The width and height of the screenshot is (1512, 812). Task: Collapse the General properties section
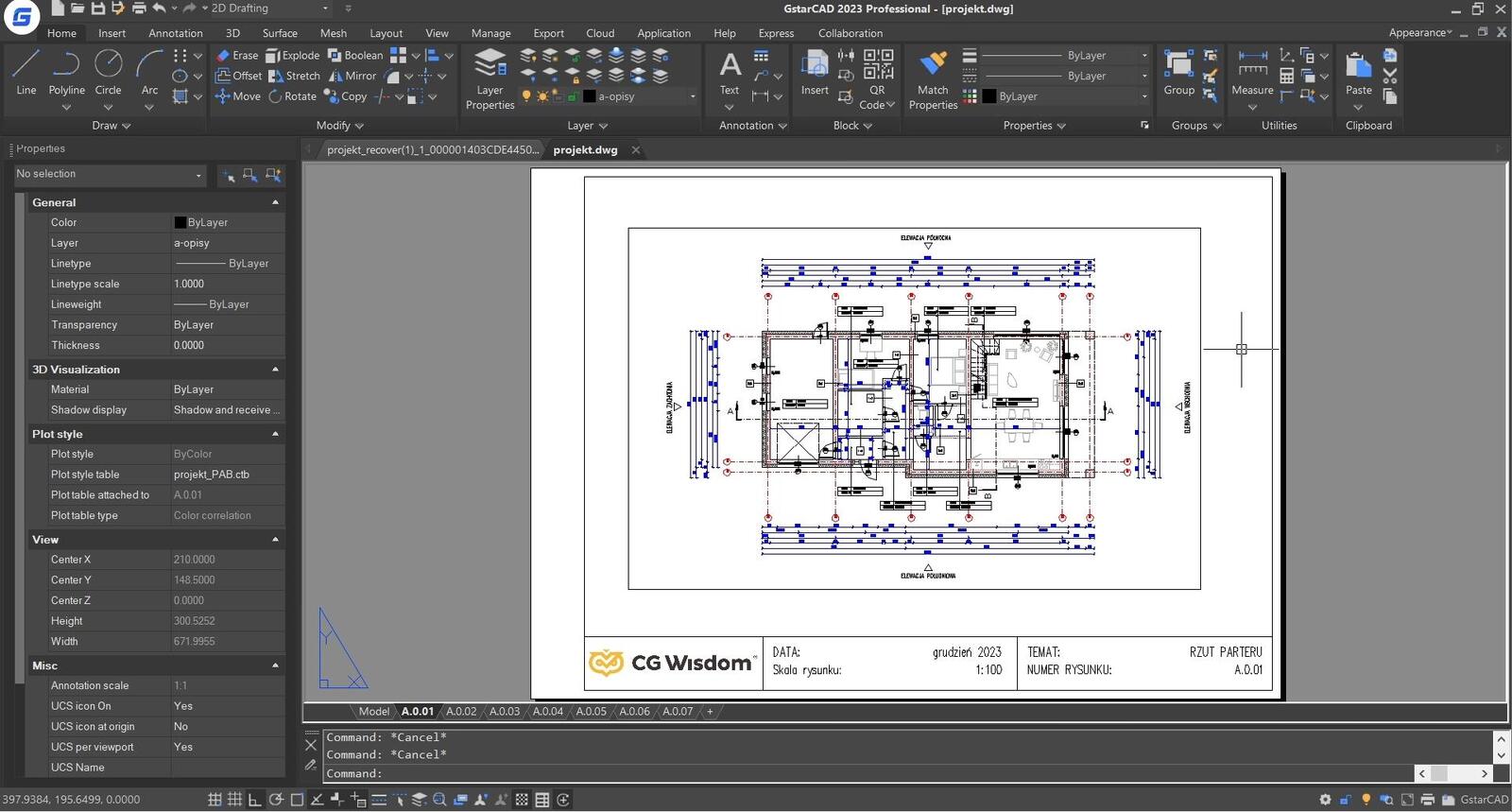coord(275,202)
